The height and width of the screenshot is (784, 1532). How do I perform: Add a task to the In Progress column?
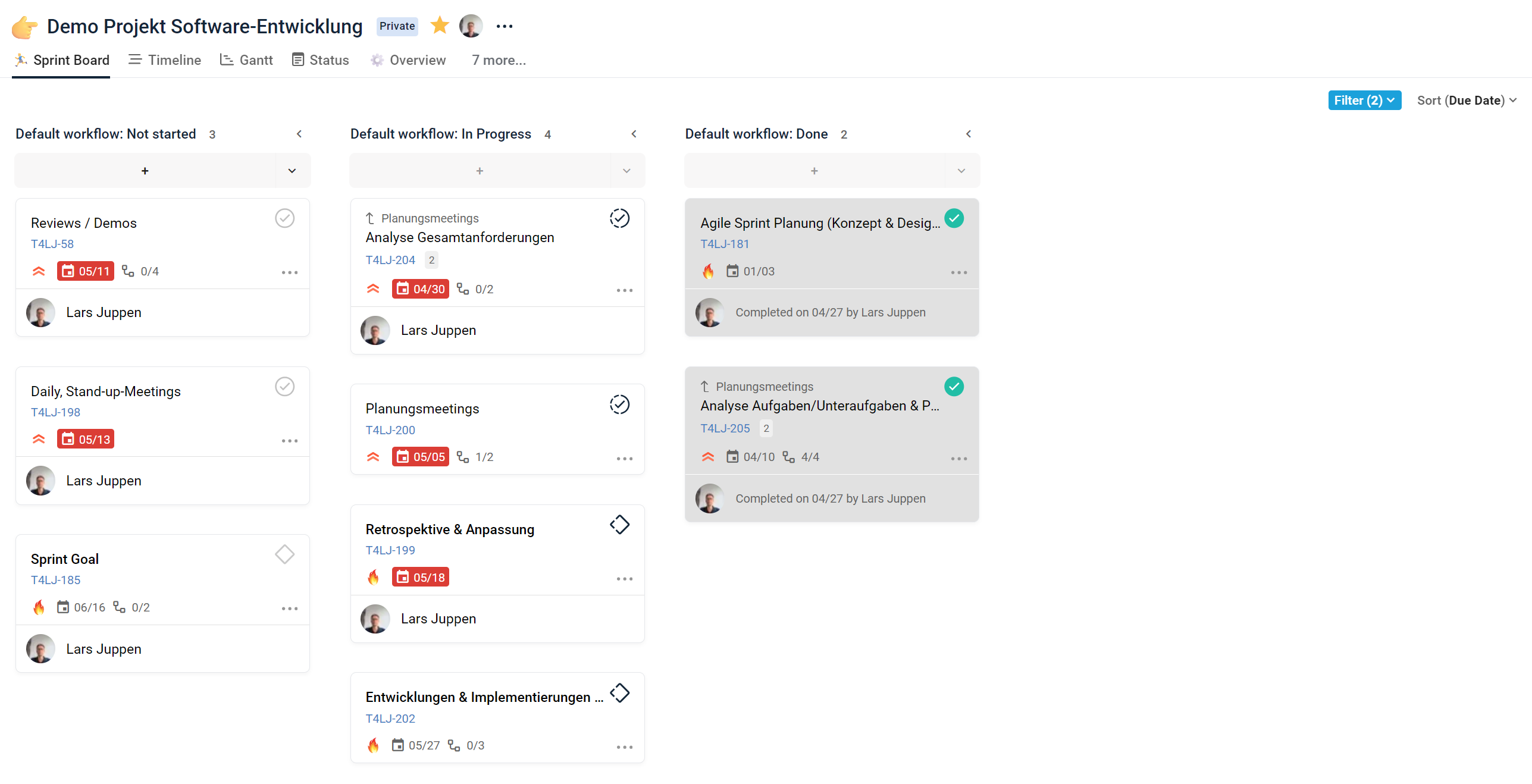click(x=480, y=171)
